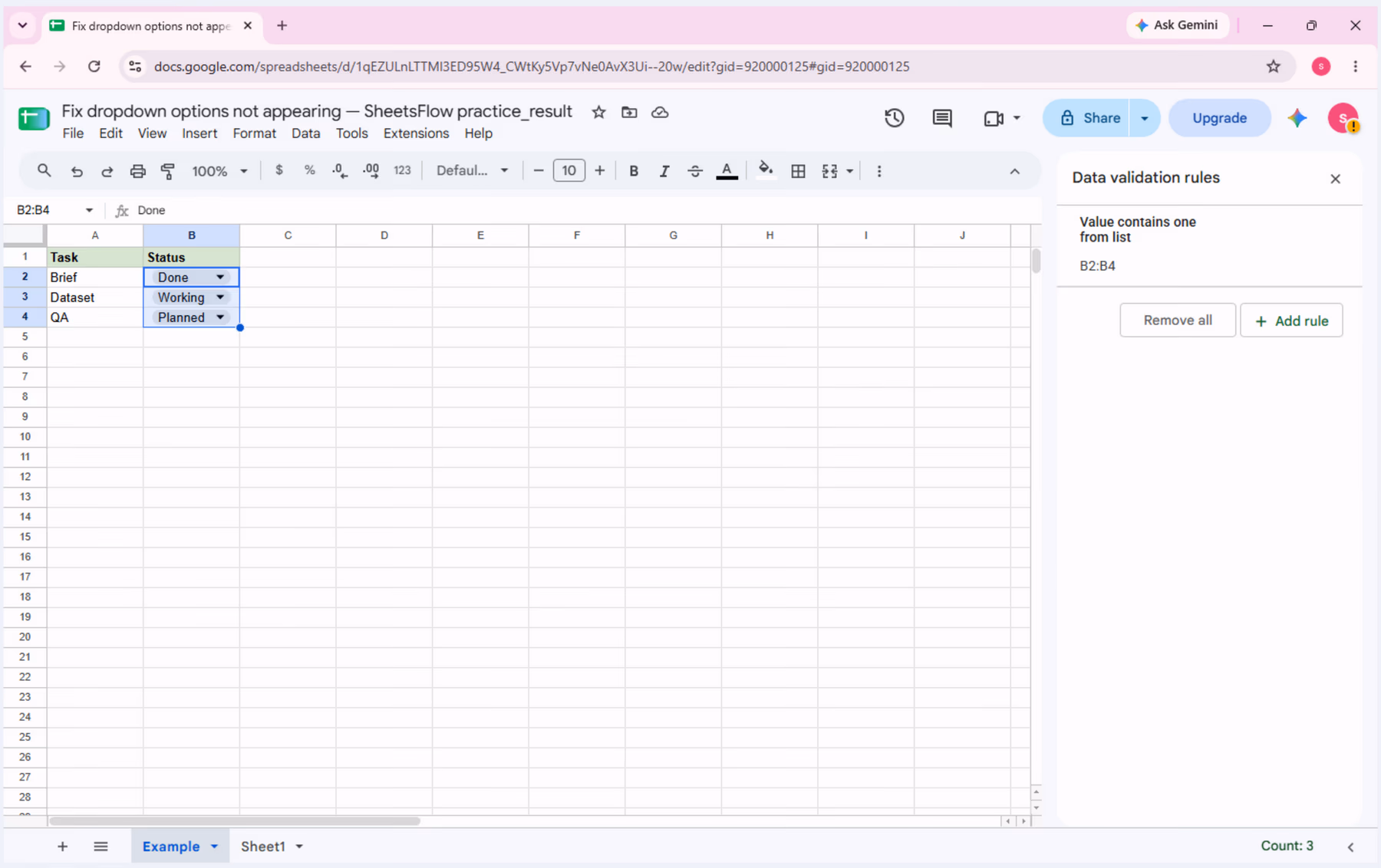Click the redo arrow in toolbar

107,171
